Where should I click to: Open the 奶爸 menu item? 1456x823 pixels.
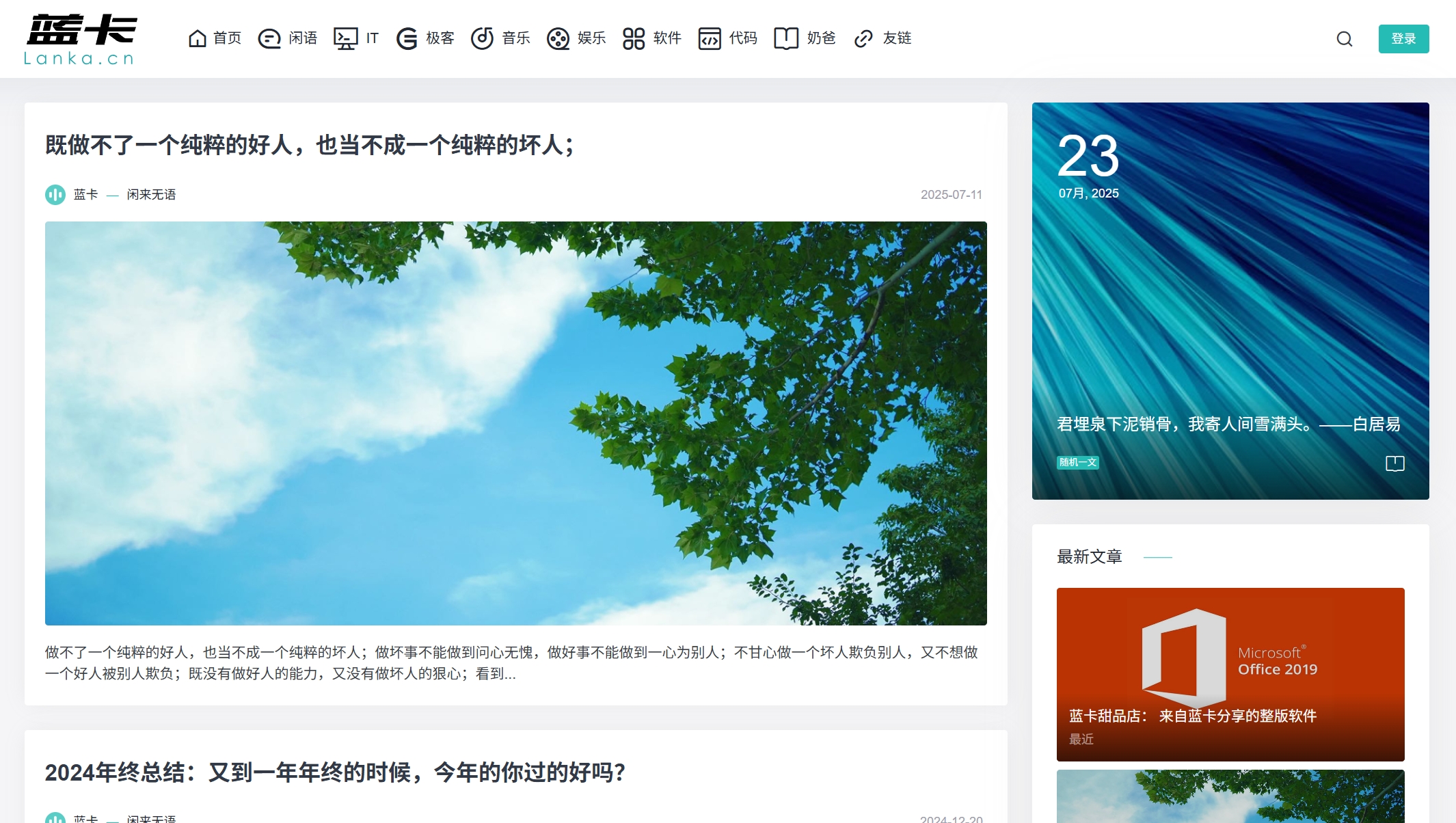pyautogui.click(x=820, y=38)
